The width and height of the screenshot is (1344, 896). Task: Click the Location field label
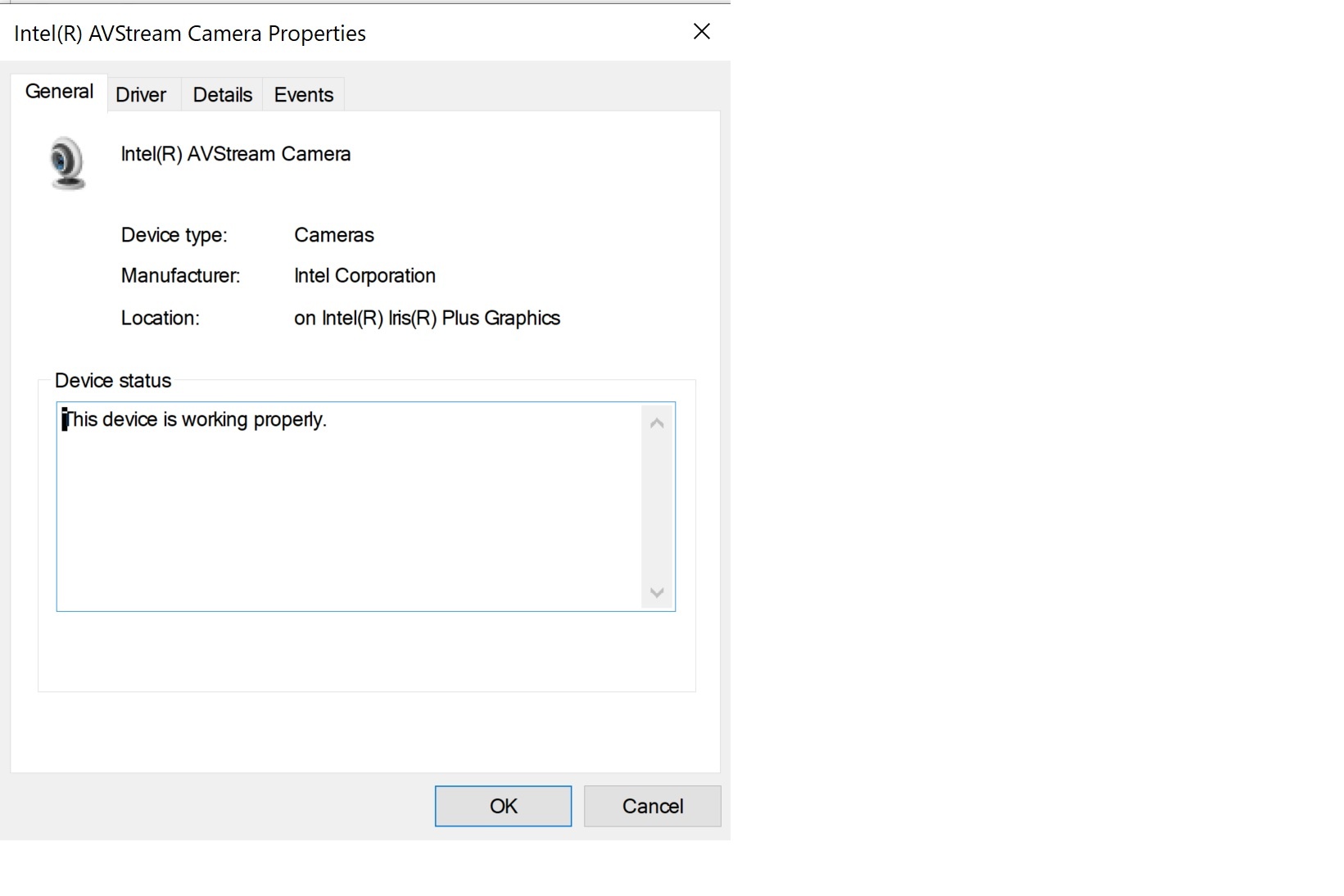(160, 318)
